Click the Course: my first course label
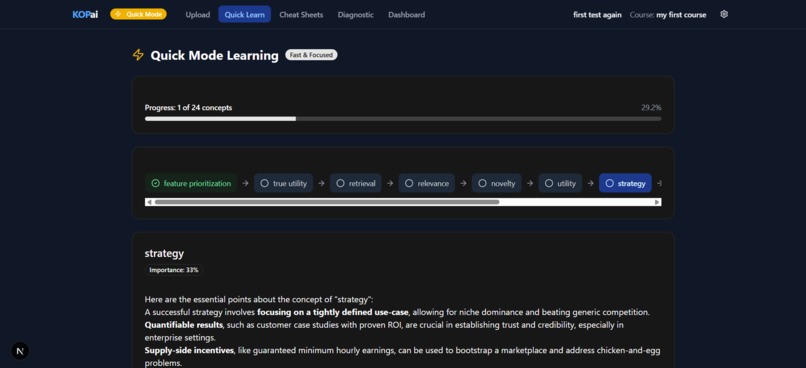Image resolution: width=806 pixels, height=368 pixels. click(668, 15)
